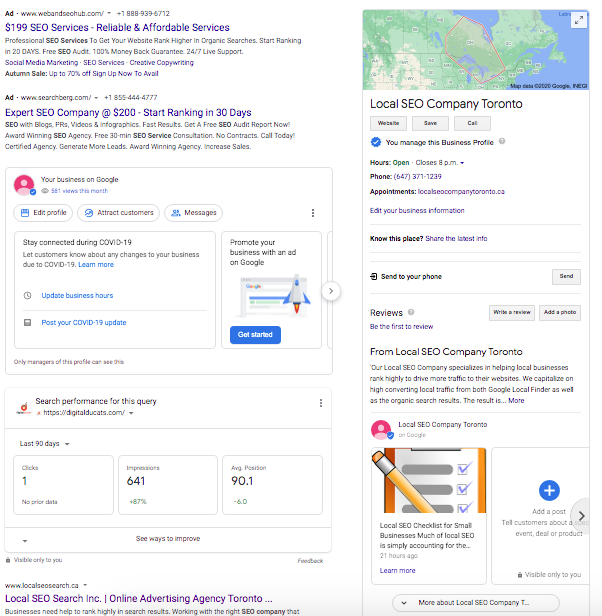The image size is (602, 616).
Task: Click the blue Get started button
Action: click(255, 335)
